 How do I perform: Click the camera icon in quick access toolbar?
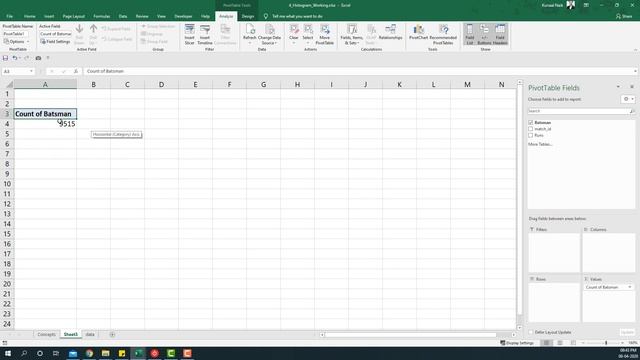38,58
